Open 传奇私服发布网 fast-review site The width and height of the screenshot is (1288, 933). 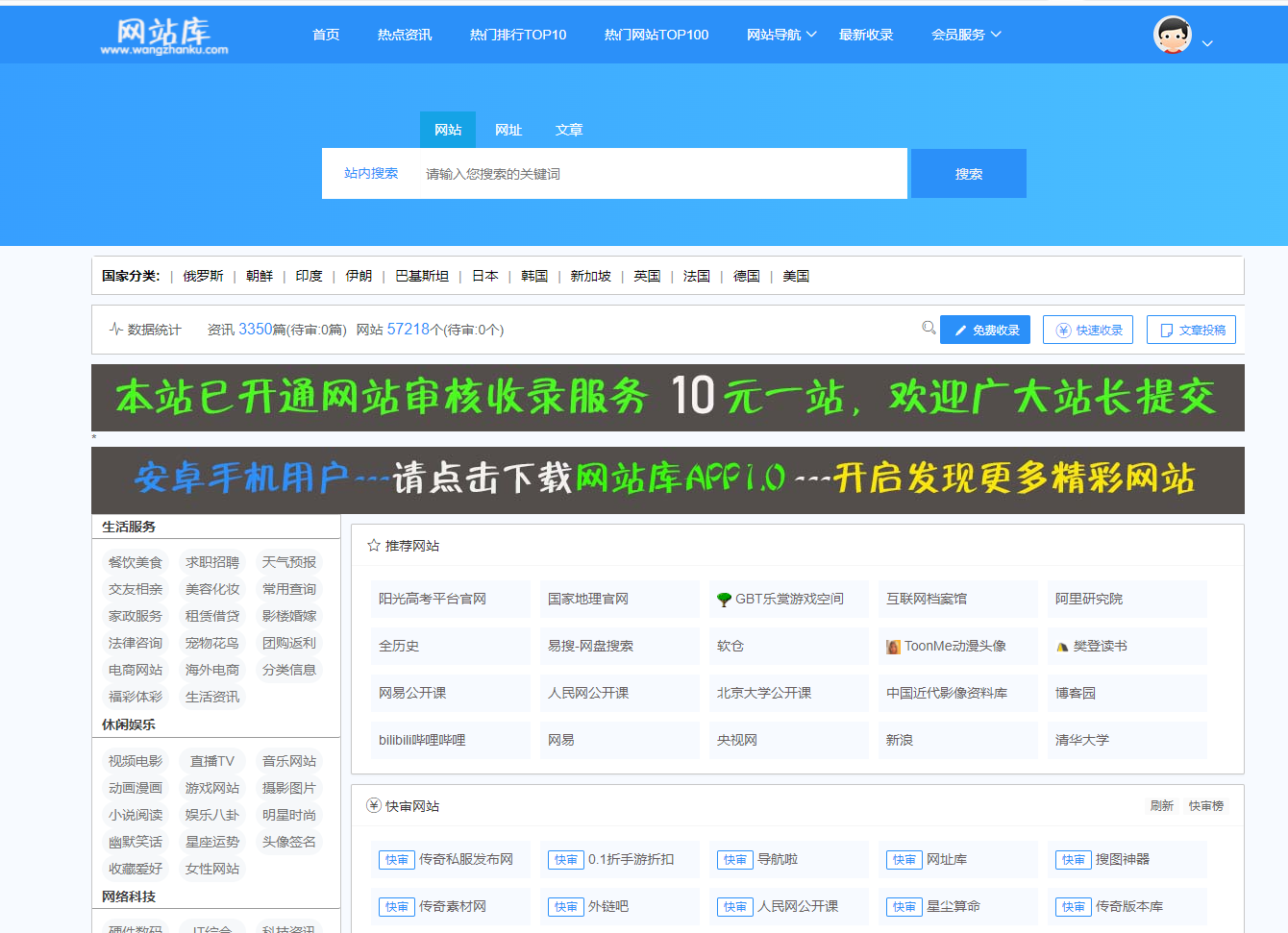(450, 859)
